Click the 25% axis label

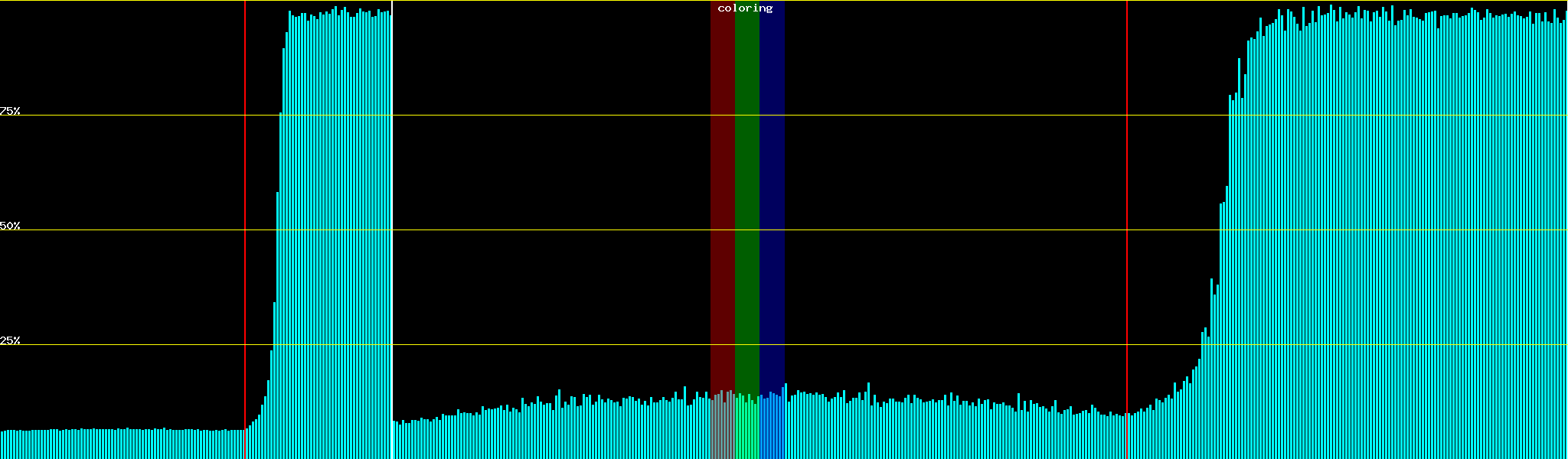(x=10, y=340)
